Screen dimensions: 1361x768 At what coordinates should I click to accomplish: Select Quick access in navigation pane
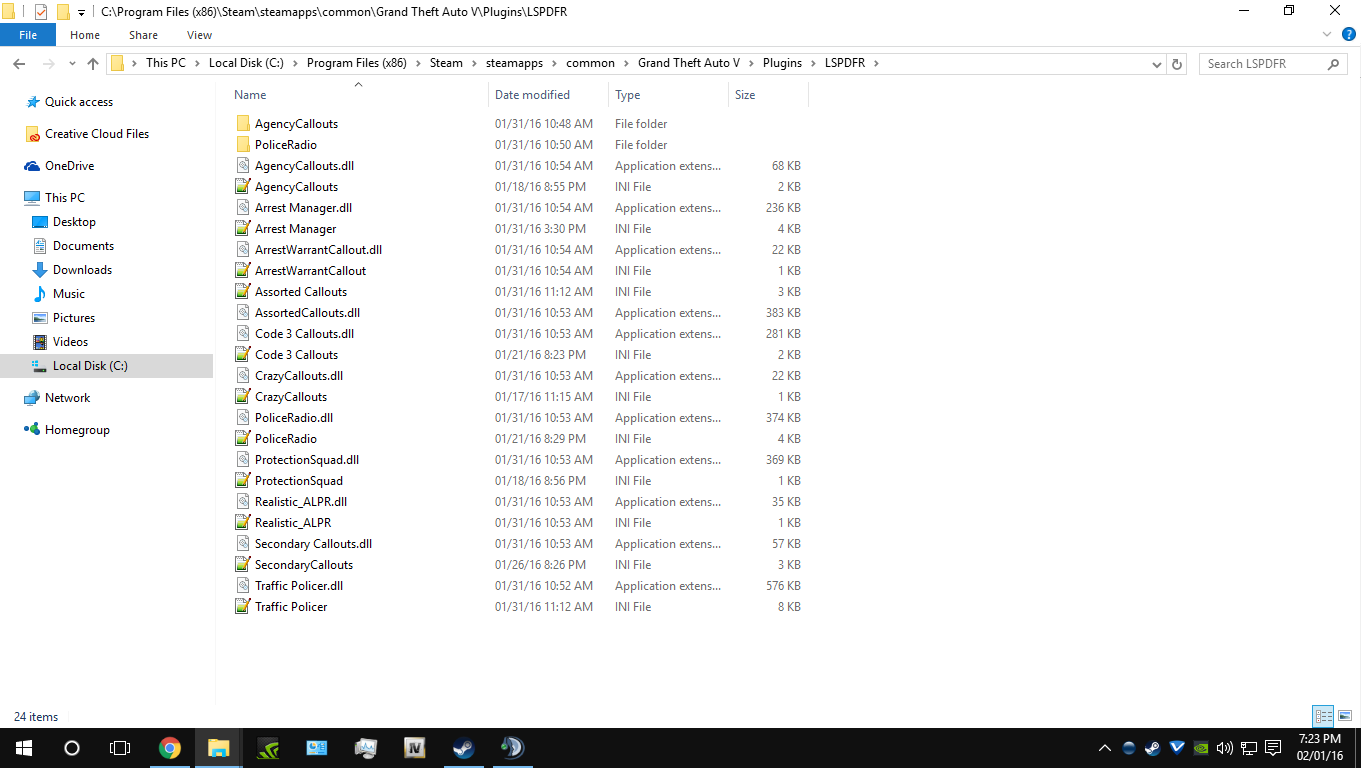(x=78, y=102)
